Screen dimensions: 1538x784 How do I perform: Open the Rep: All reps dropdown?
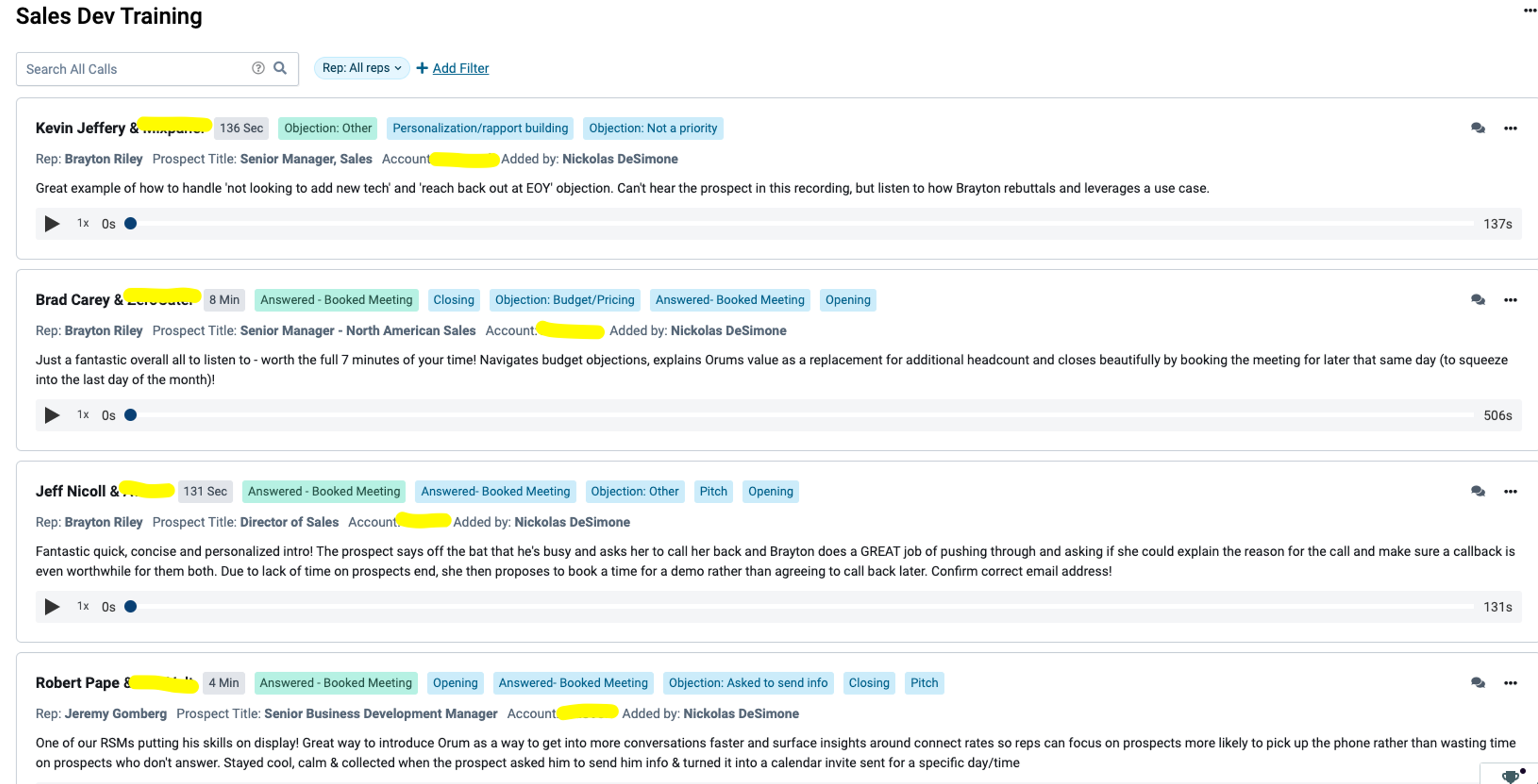click(x=361, y=68)
